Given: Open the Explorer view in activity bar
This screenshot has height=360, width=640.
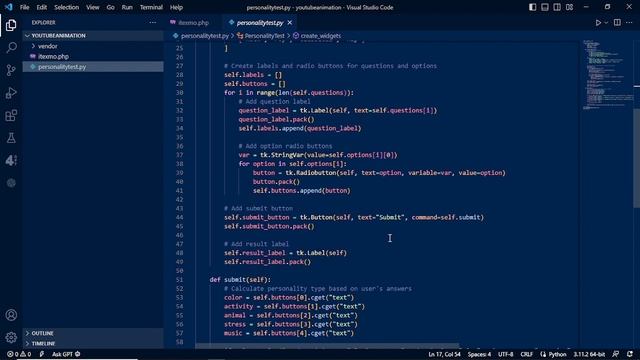Looking at the screenshot, I should pos(11,25).
